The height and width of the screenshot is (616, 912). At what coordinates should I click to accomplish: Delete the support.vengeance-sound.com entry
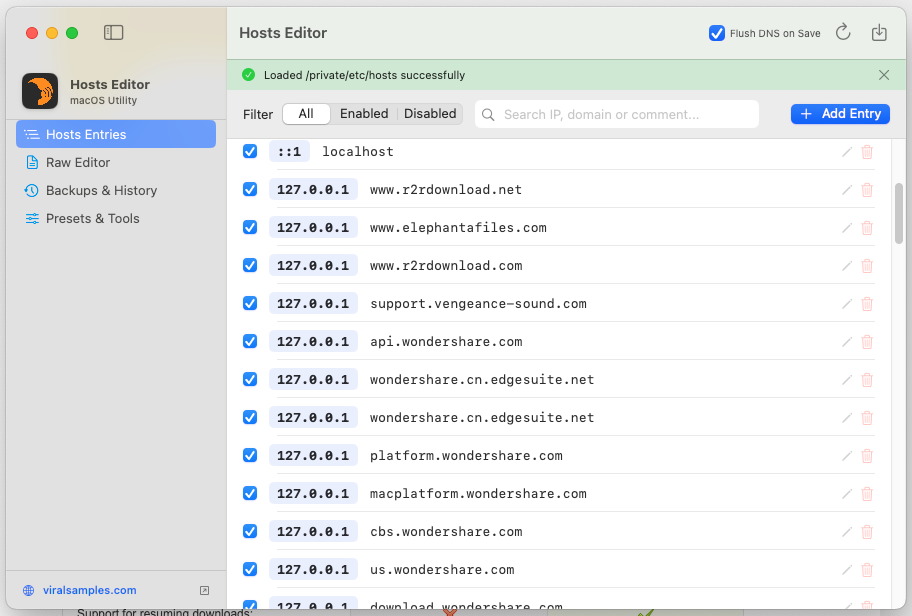pos(867,304)
